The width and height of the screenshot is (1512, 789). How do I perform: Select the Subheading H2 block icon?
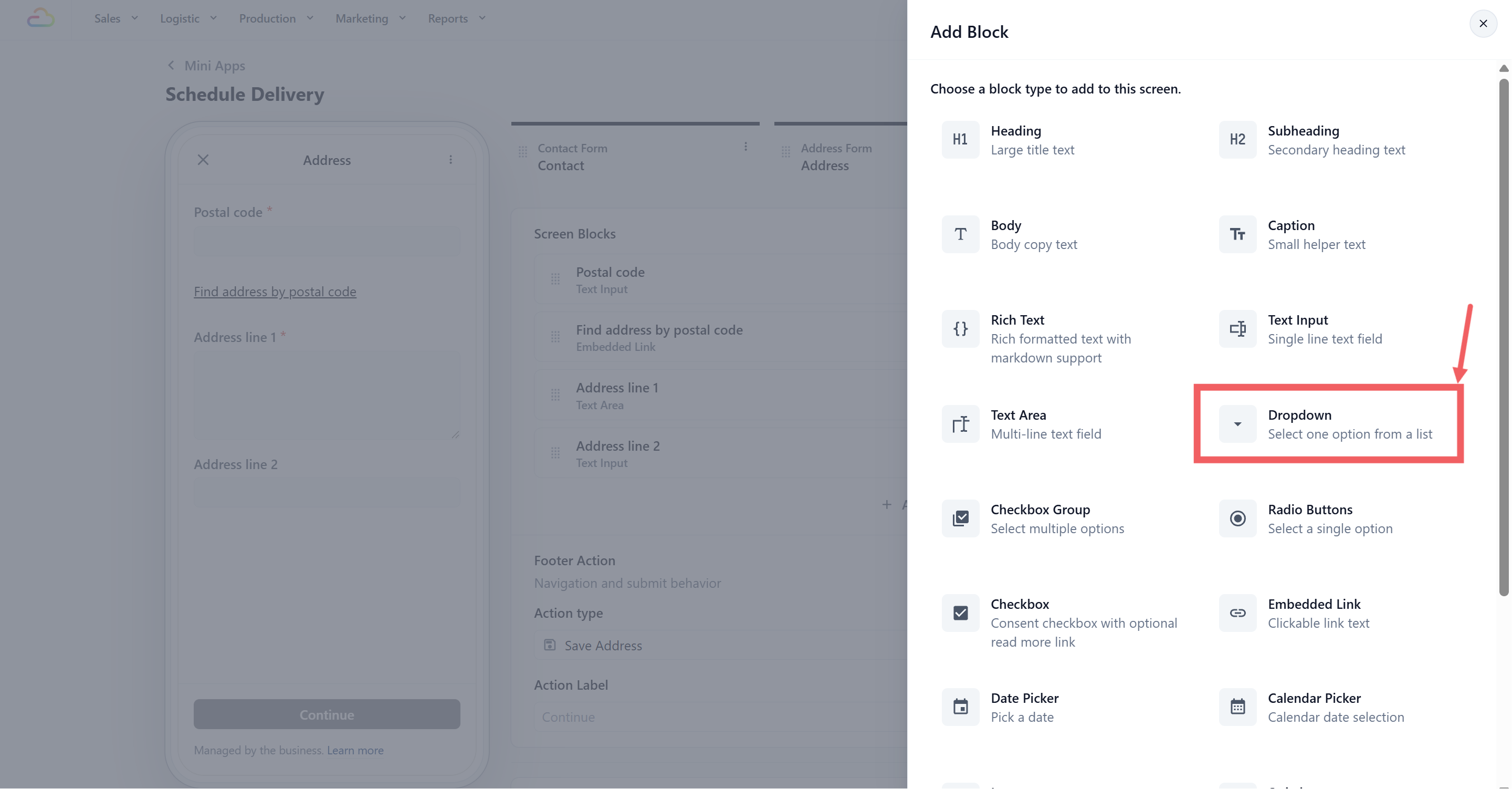click(1237, 140)
